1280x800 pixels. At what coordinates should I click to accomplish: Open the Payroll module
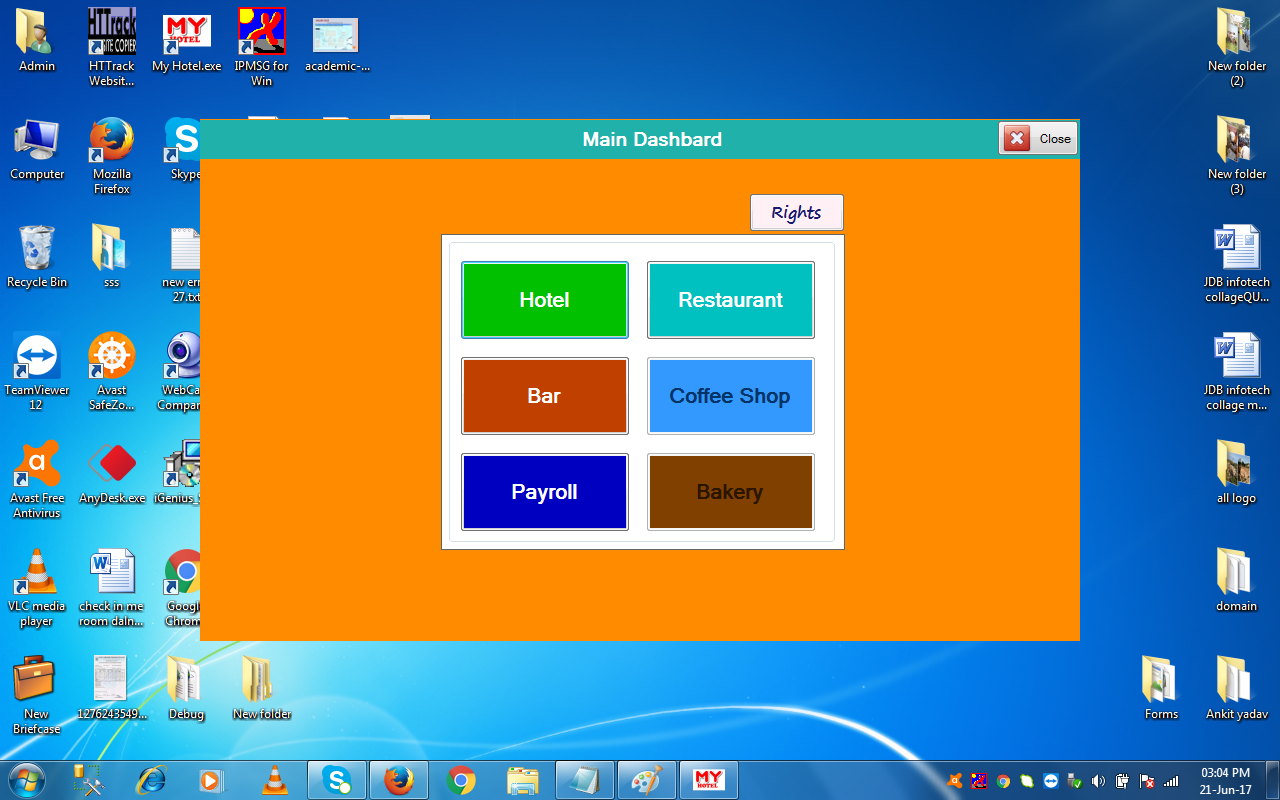545,492
